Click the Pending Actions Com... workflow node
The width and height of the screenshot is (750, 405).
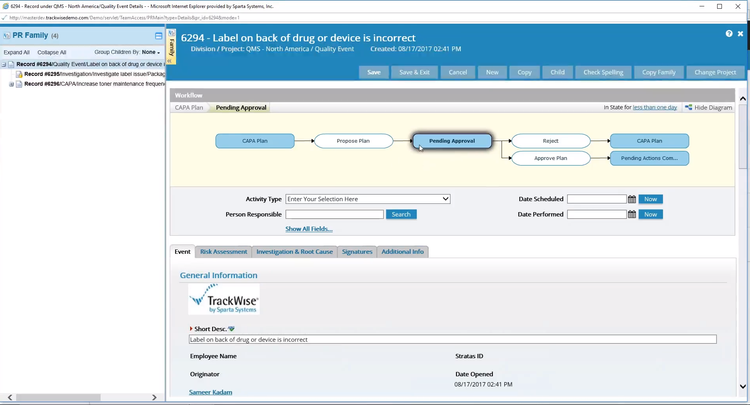649,158
